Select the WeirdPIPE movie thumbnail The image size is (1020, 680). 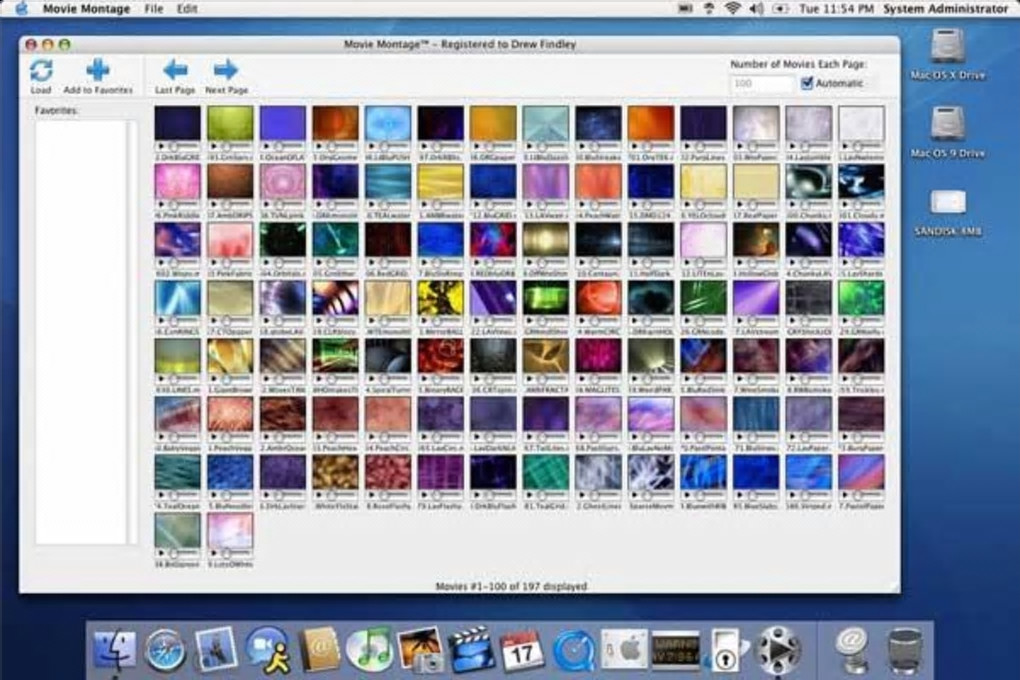pyautogui.click(x=651, y=355)
